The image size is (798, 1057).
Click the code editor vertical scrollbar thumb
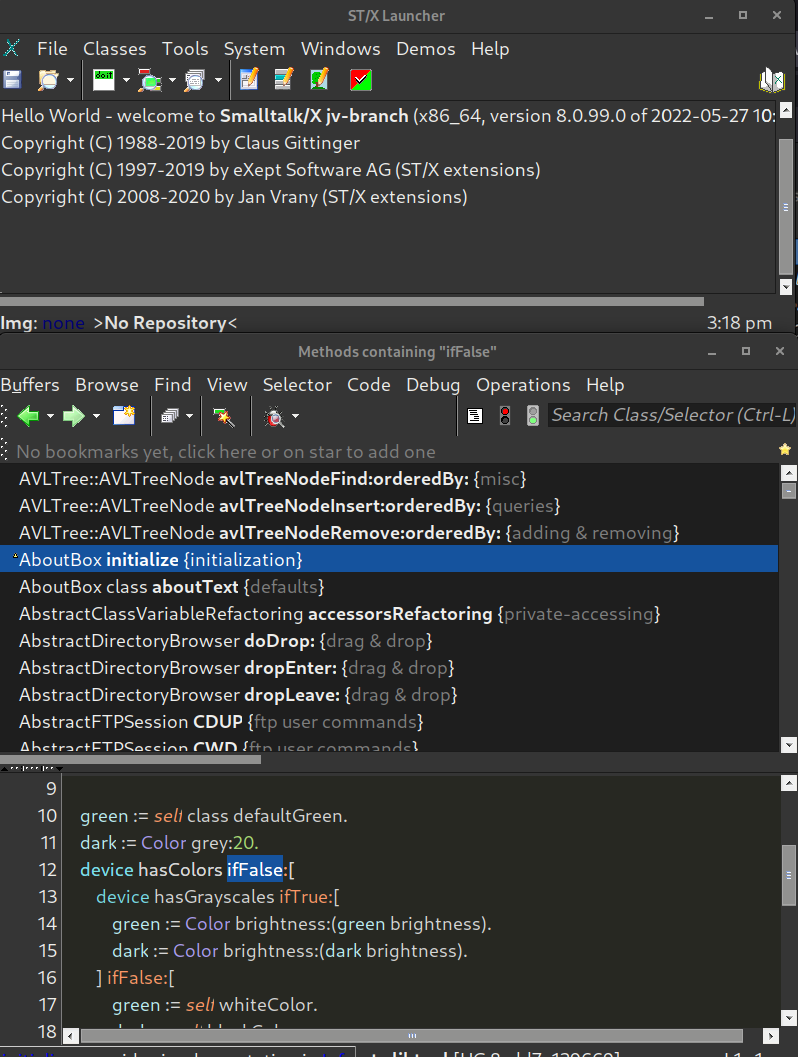(x=789, y=875)
